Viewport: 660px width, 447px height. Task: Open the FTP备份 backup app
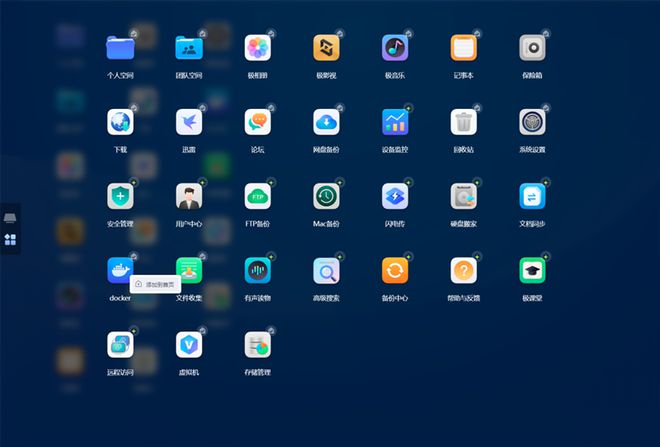258,196
